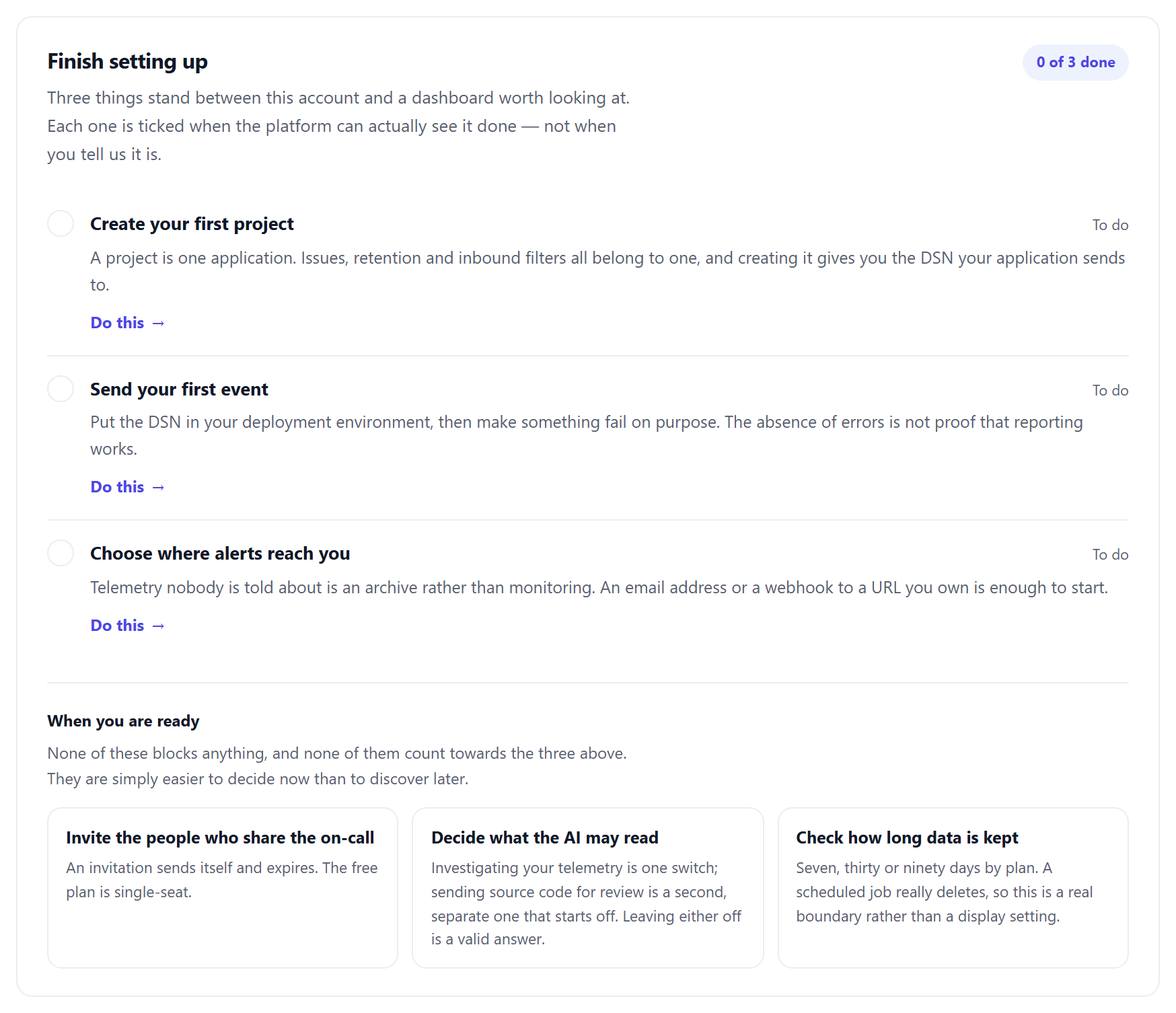Follow the Do this link under Choose where alerts reach you
The width and height of the screenshot is (1176, 1013).
(128, 626)
